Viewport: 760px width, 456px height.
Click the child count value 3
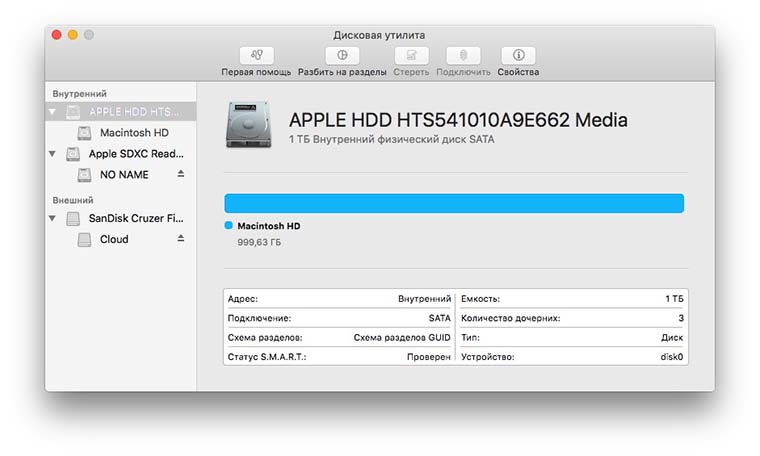[681, 318]
